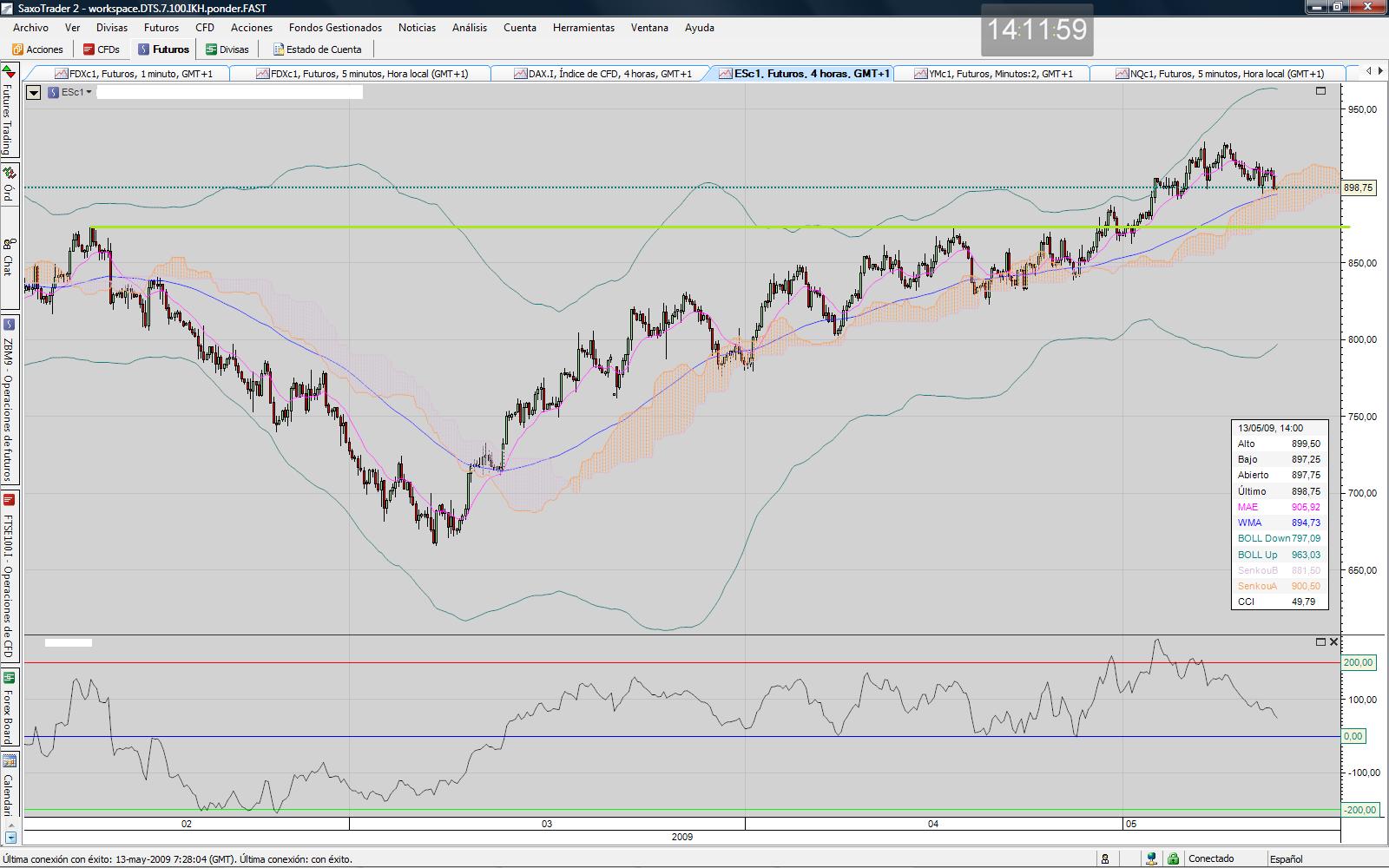Viewport: 1389px width, 868px height.
Task: Open the Estado de Cuenta toolbar item
Action: (x=316, y=49)
